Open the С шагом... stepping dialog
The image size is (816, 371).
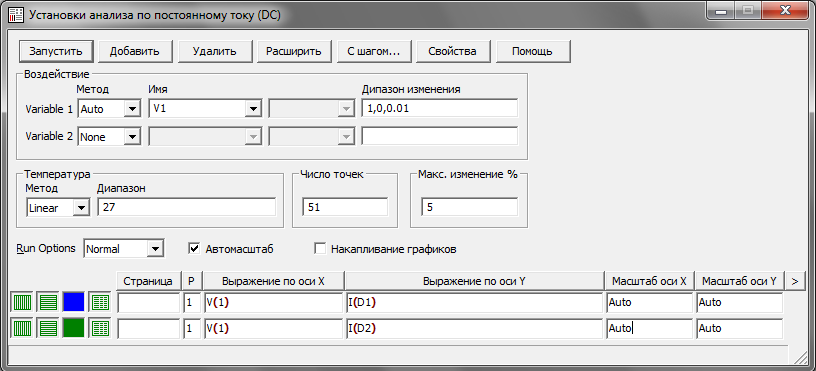pyautogui.click(x=374, y=51)
